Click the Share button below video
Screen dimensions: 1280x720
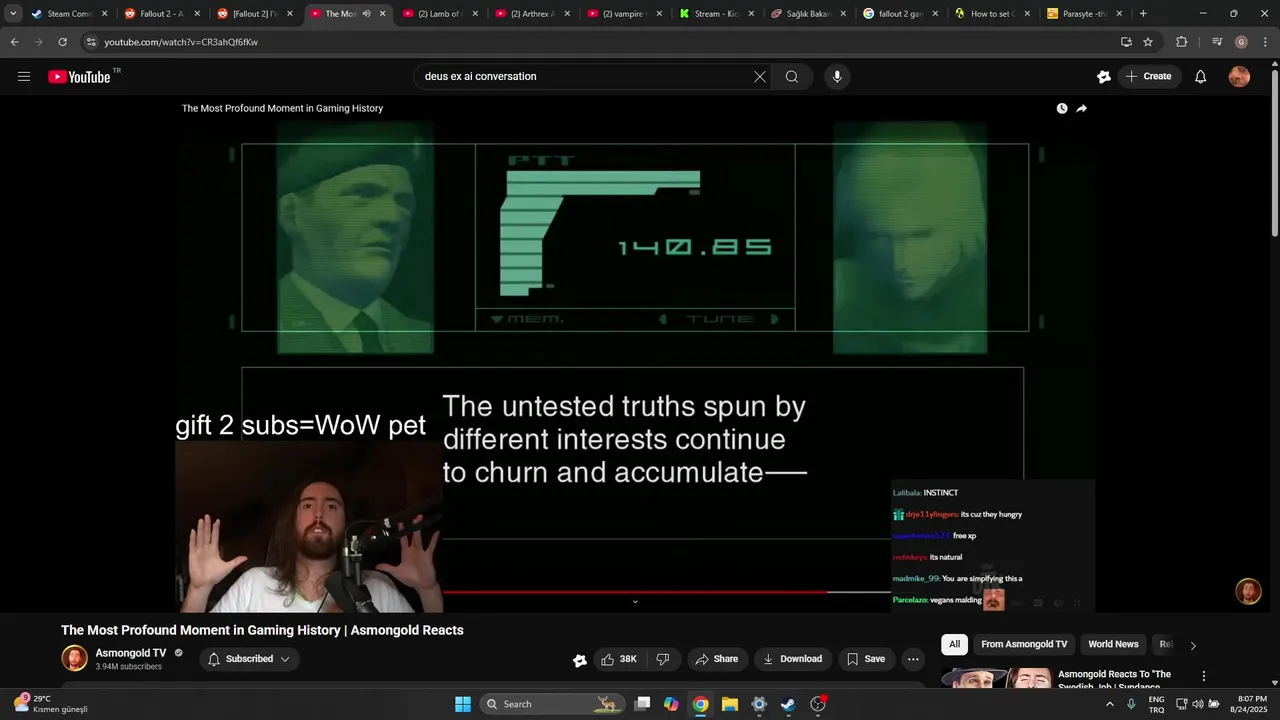716,659
